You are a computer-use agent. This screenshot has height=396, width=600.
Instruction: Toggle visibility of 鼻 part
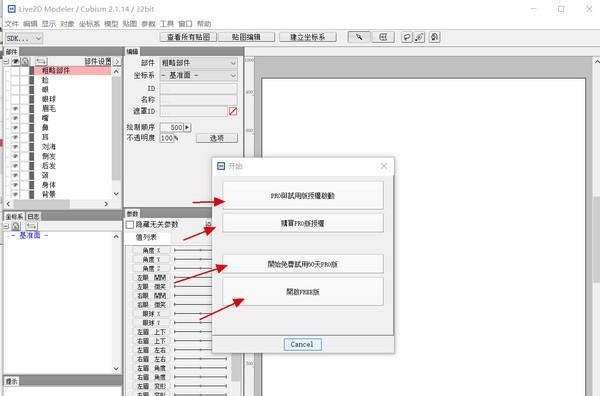pos(15,128)
